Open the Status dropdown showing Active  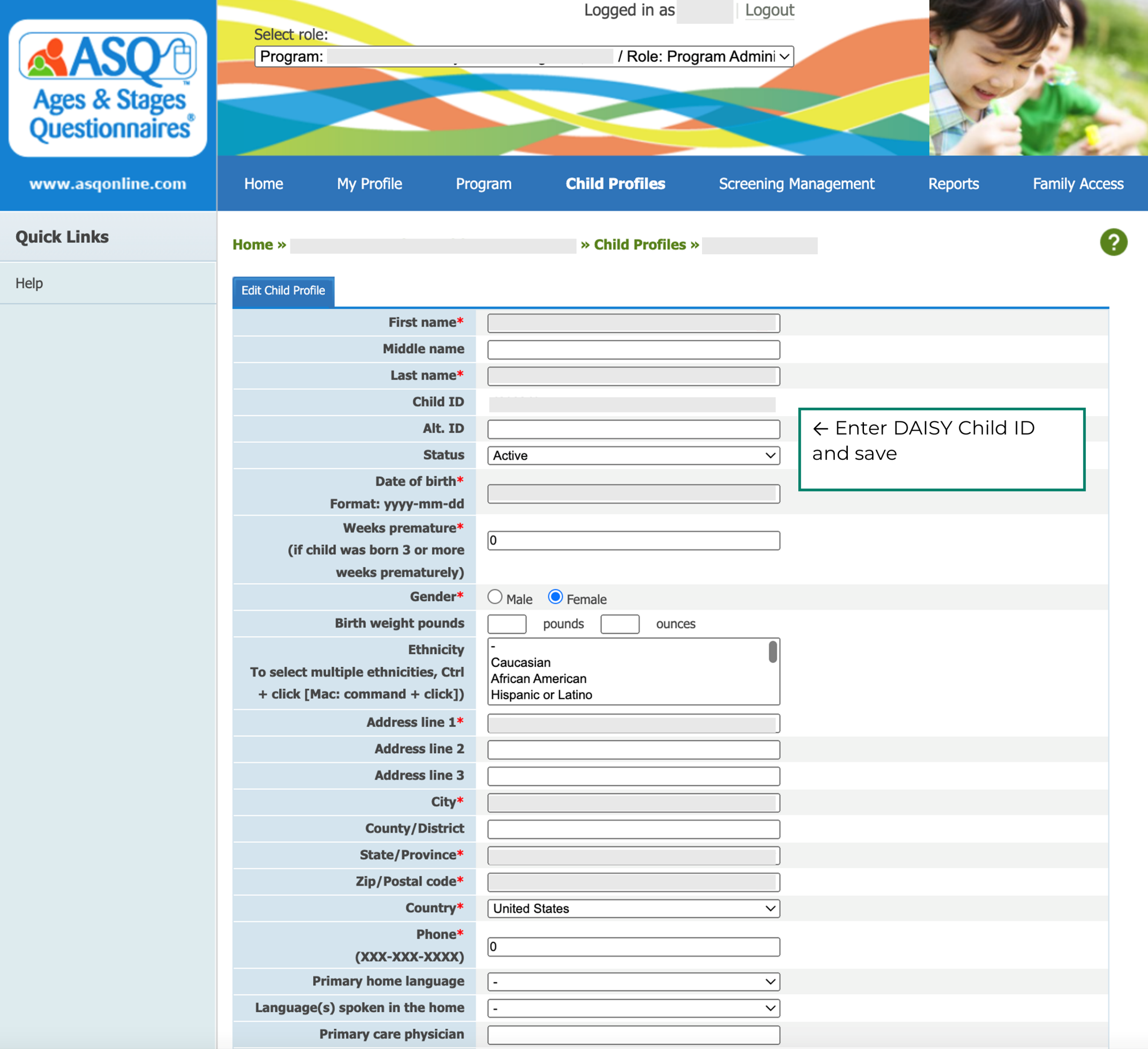pyautogui.click(x=633, y=455)
